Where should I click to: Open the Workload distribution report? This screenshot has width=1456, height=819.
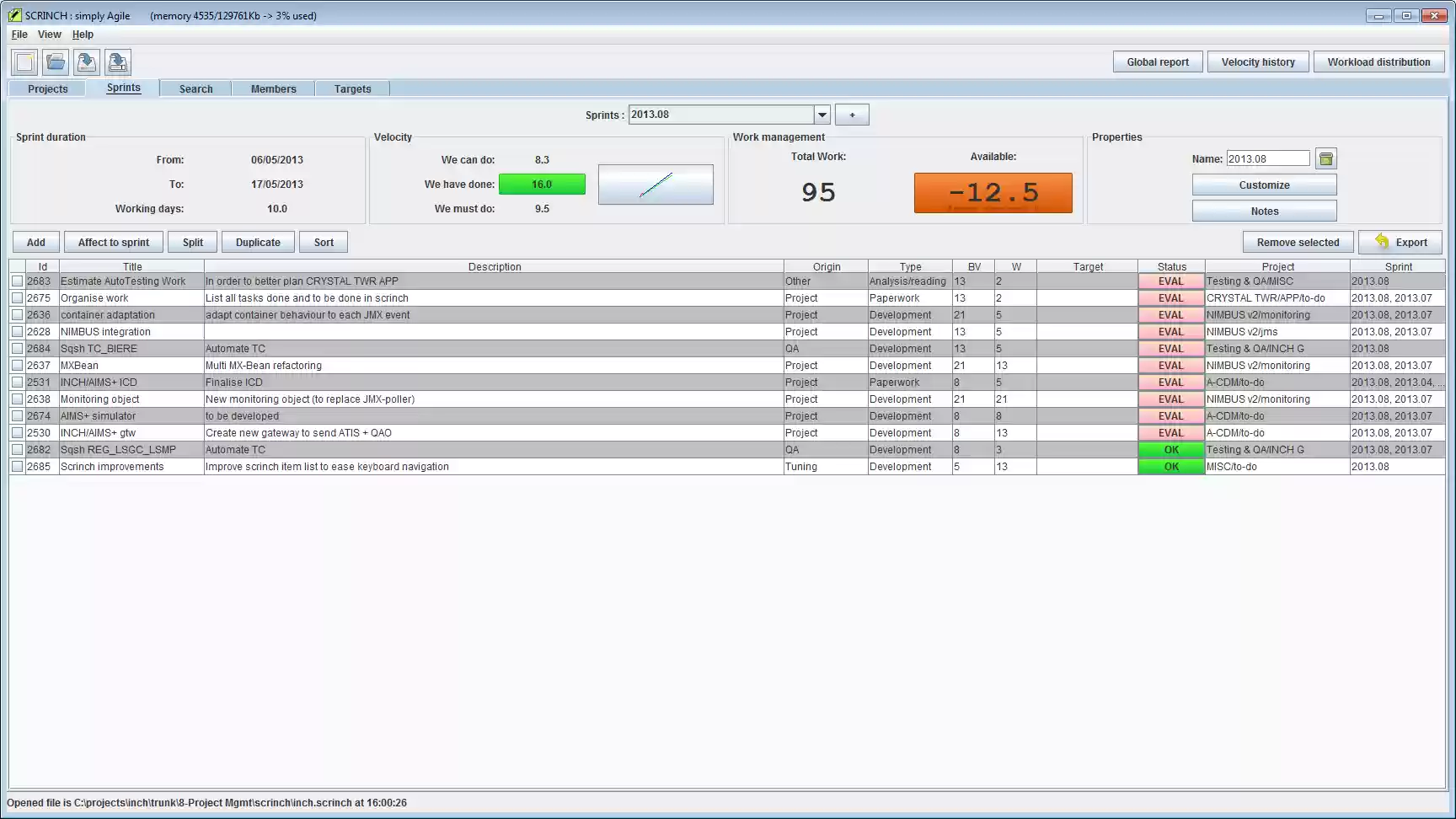point(1378,62)
